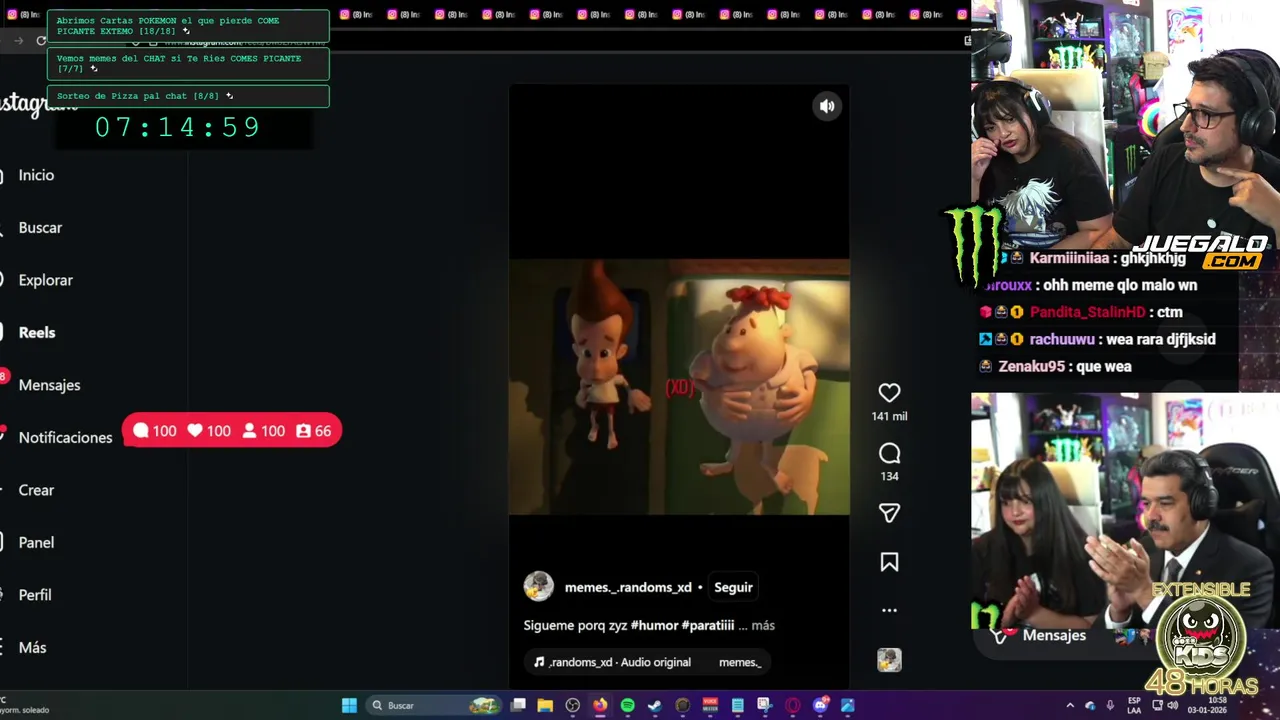Open Buscar in the sidebar
Viewport: 1280px width, 720px height.
click(x=40, y=227)
